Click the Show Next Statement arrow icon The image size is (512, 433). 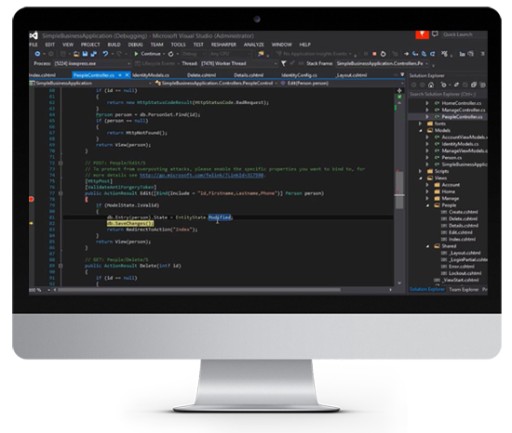[x=406, y=54]
